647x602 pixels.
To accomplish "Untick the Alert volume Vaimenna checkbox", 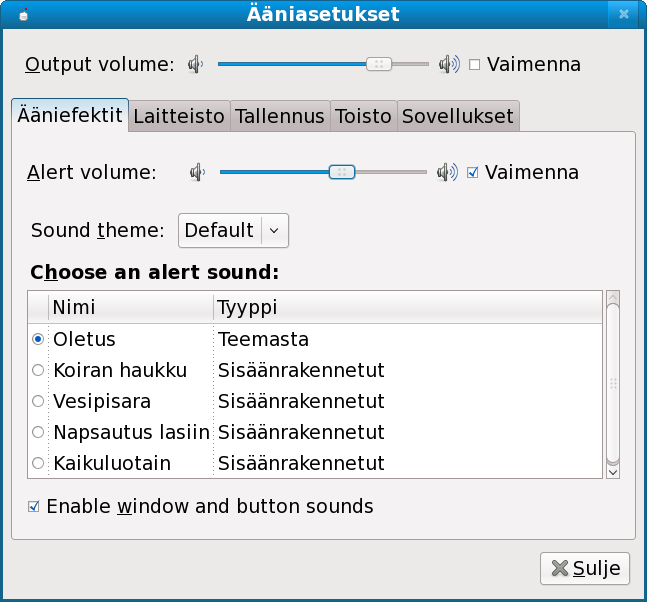I will pos(473,172).
